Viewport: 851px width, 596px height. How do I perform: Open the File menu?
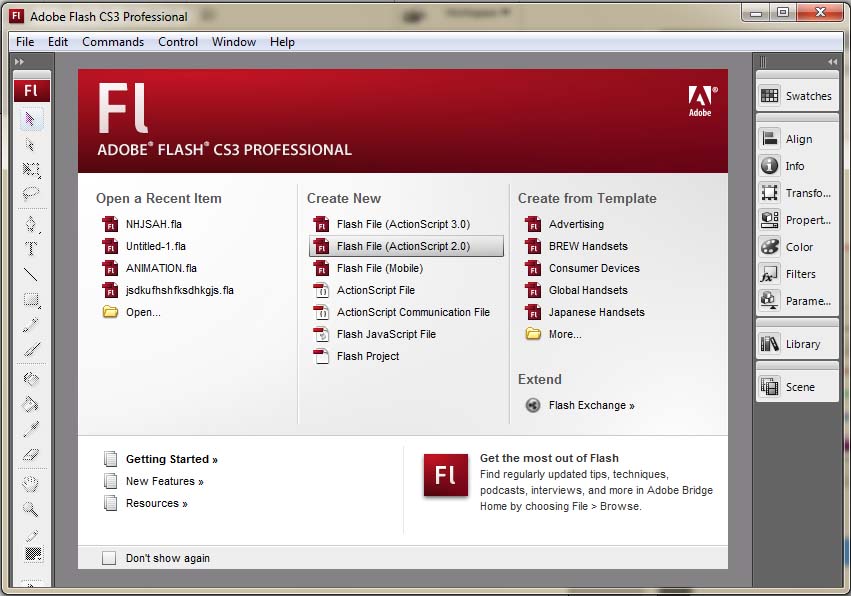25,42
